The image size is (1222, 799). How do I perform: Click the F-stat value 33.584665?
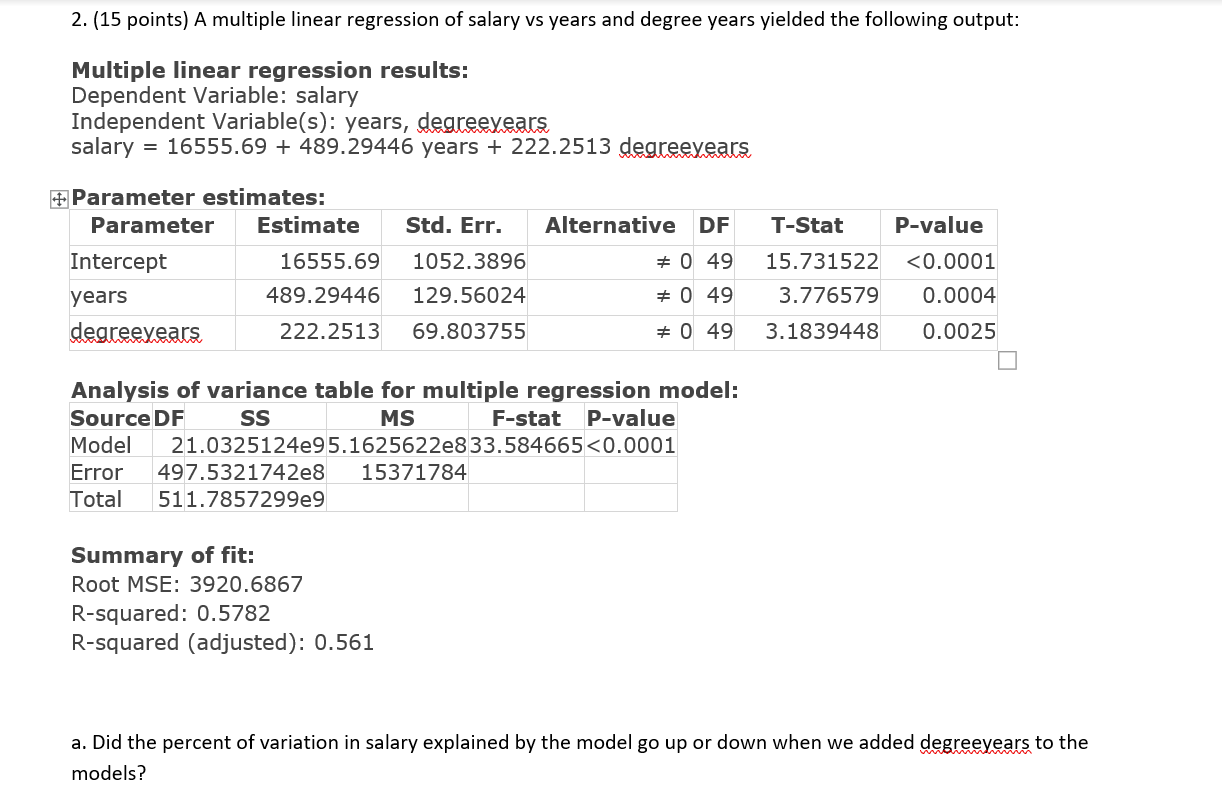(524, 445)
